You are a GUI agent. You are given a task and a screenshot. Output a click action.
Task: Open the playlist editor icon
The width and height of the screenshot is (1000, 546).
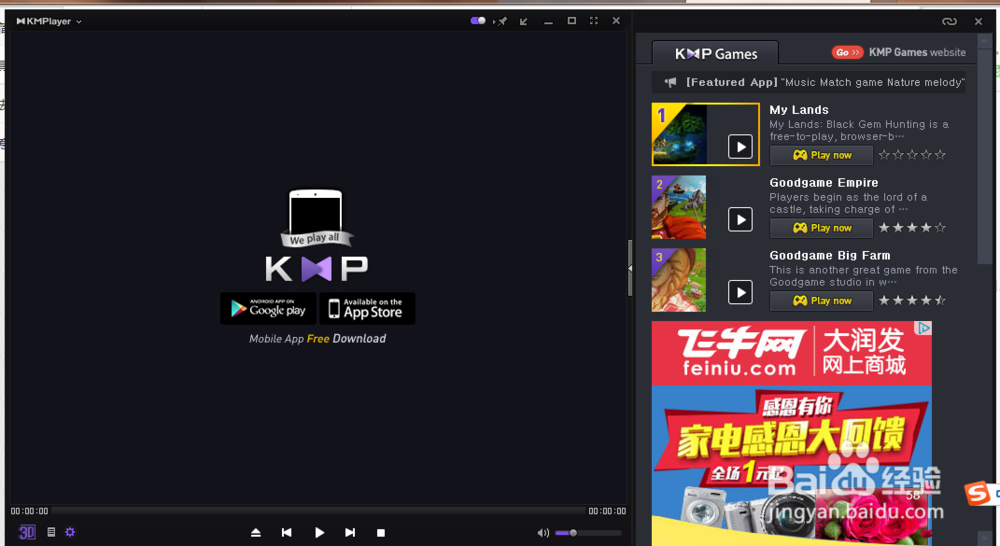(x=51, y=532)
